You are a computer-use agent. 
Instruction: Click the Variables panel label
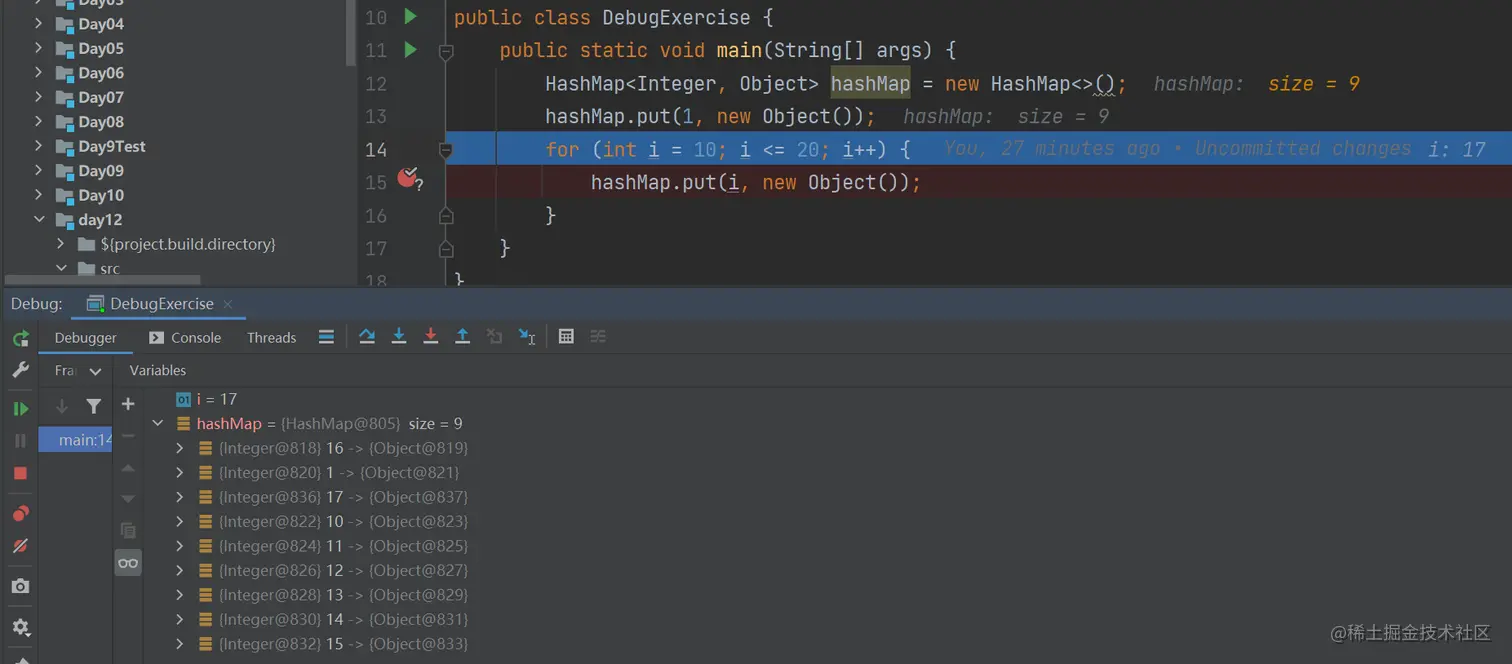click(x=158, y=370)
